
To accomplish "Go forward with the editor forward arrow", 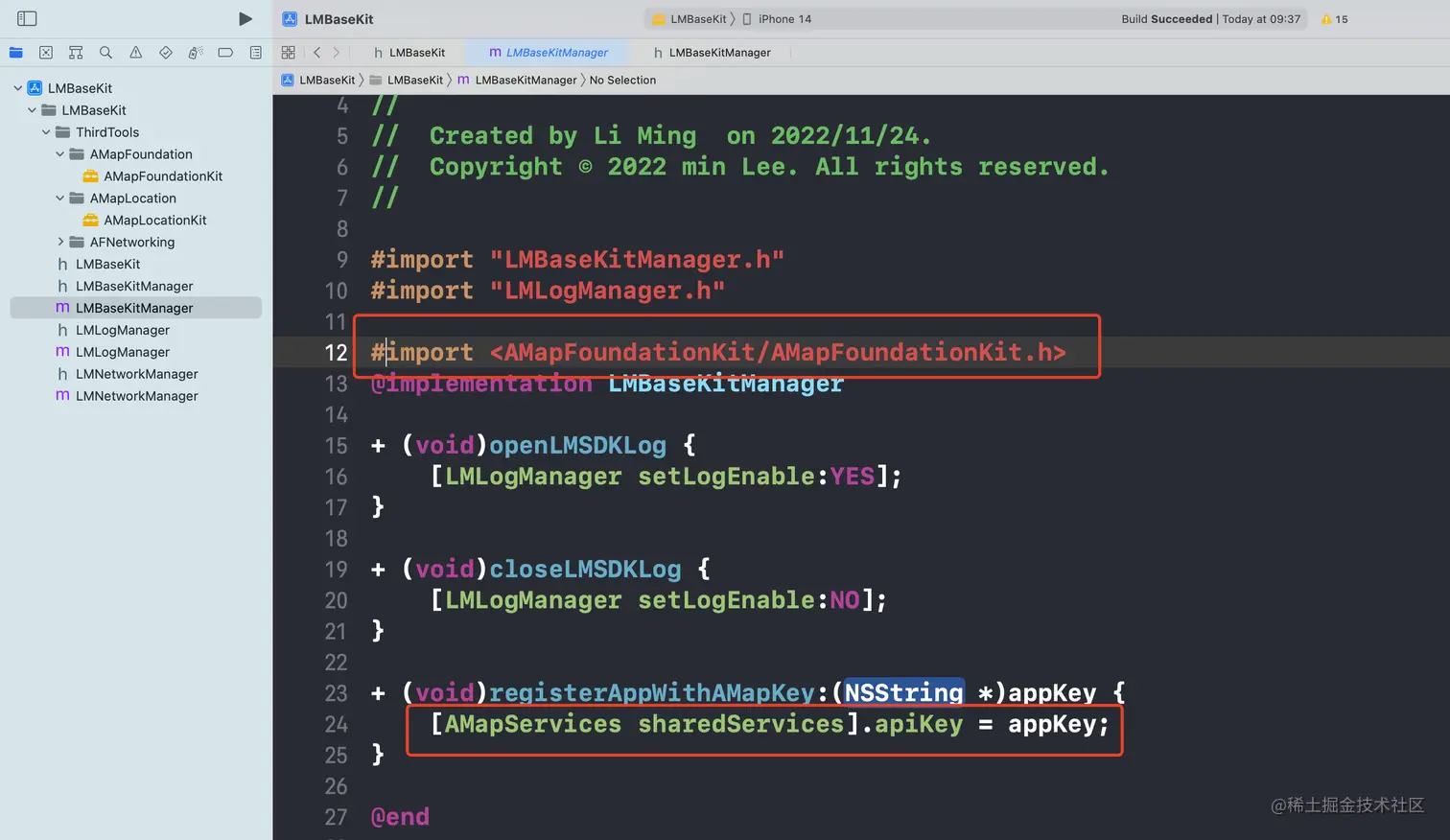I will [336, 53].
